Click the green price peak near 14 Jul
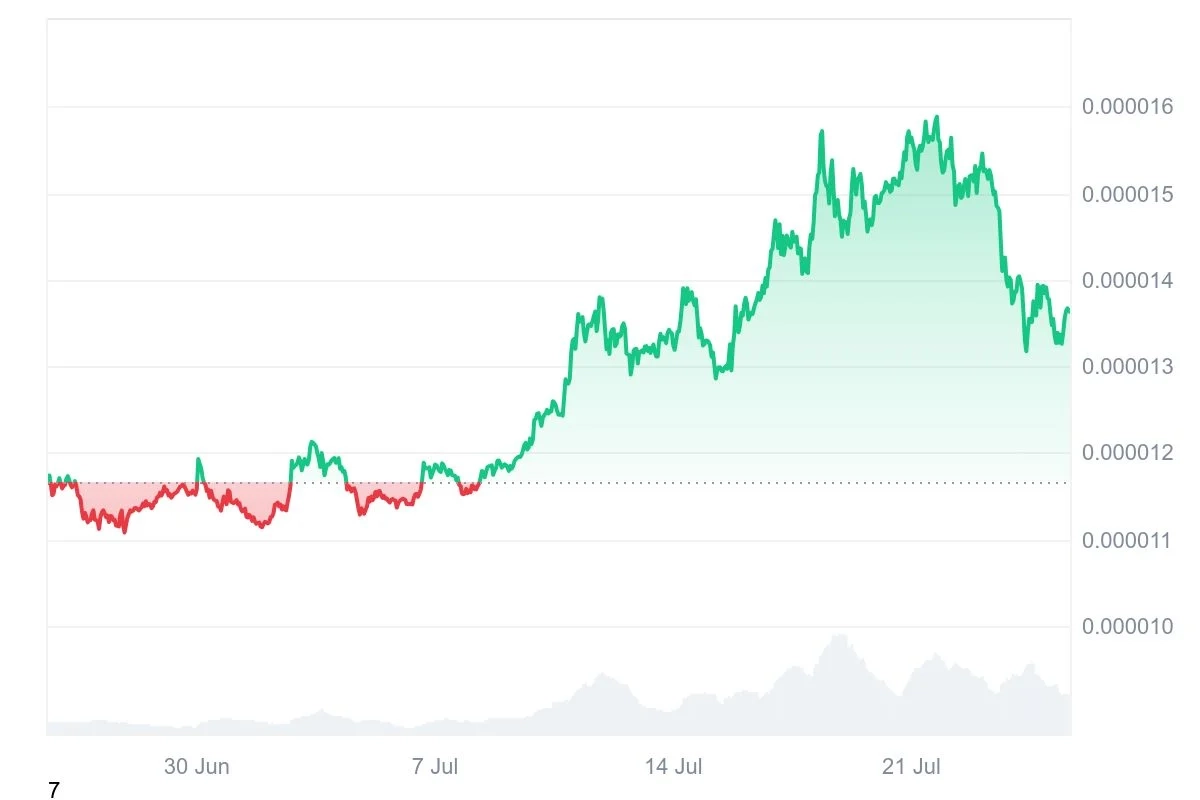Screen dimensions: 1200x800 point(685,290)
